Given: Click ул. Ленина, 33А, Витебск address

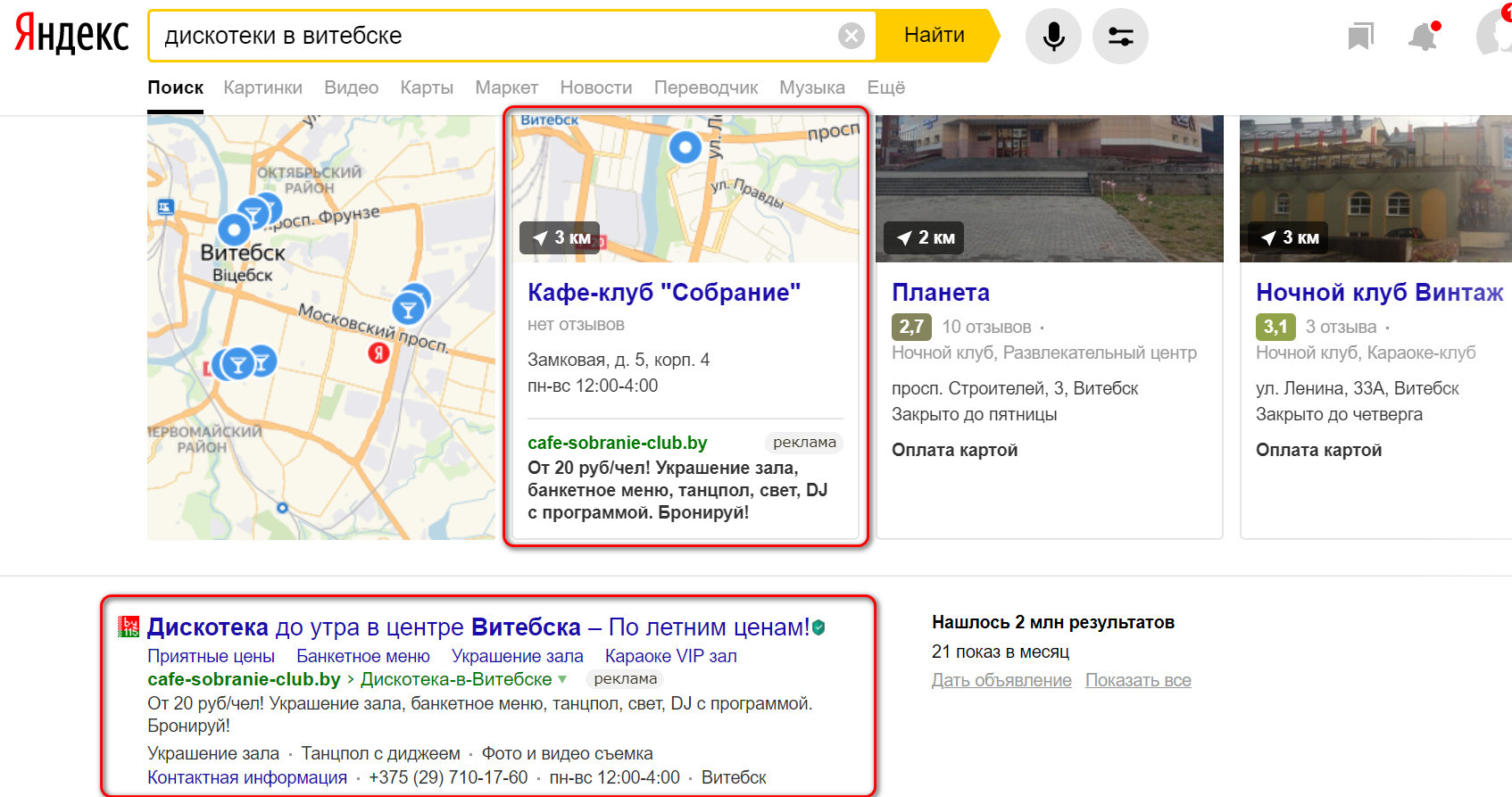Looking at the screenshot, I should pos(1357,388).
